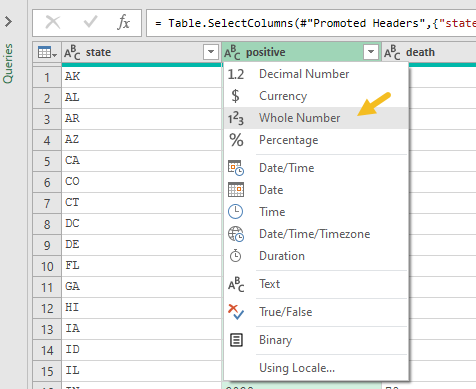This screenshot has height=389, width=476.
Task: Choose True/False data type
Action: pyautogui.click(x=316, y=312)
